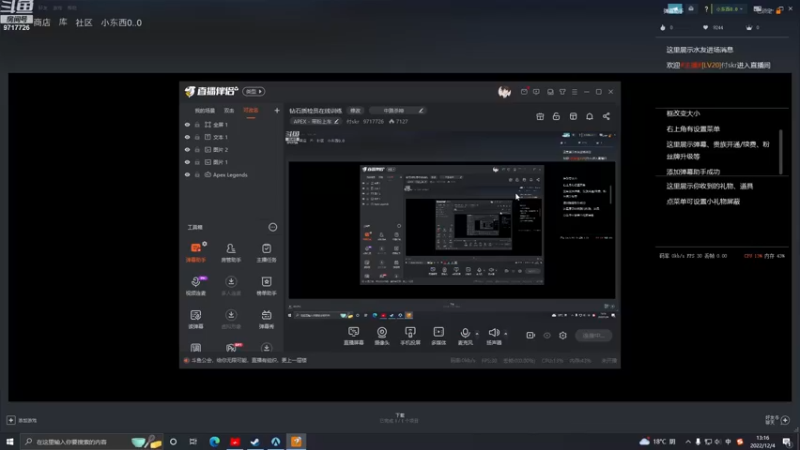800x450 pixels.
Task: Toggle lock on Apex Legends source
Action: click(x=197, y=174)
